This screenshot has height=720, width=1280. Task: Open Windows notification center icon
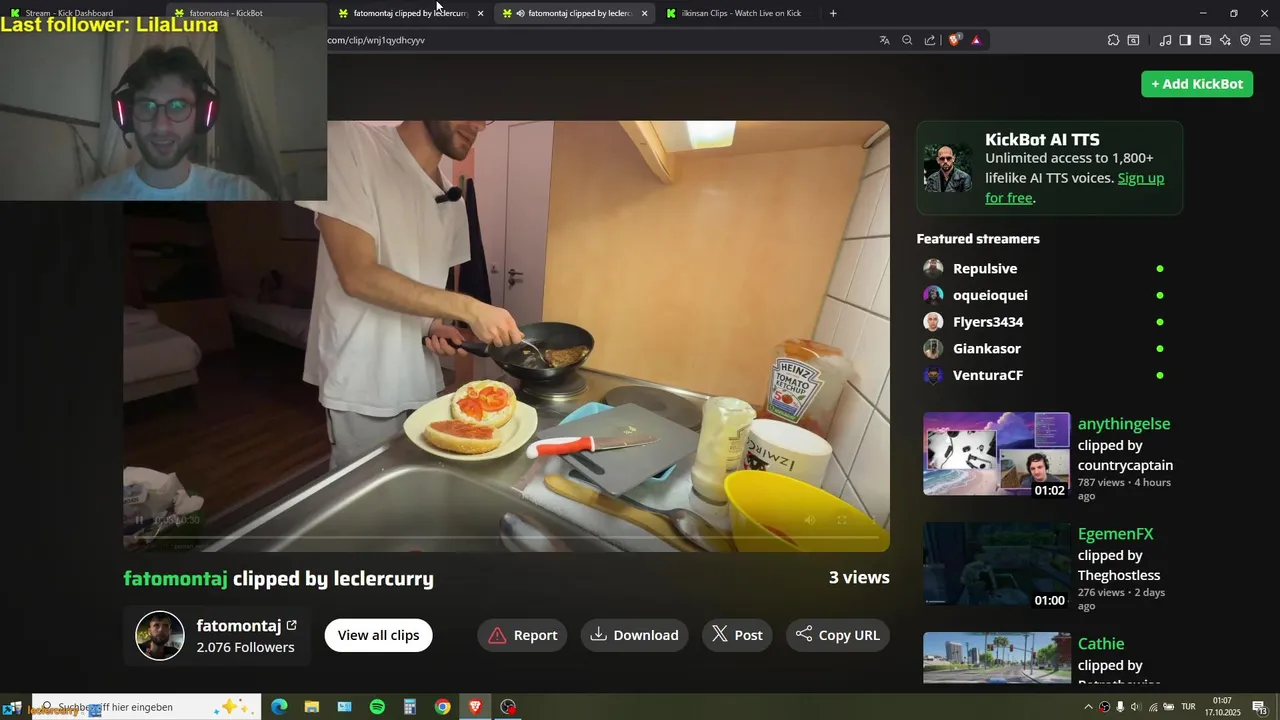point(1260,707)
